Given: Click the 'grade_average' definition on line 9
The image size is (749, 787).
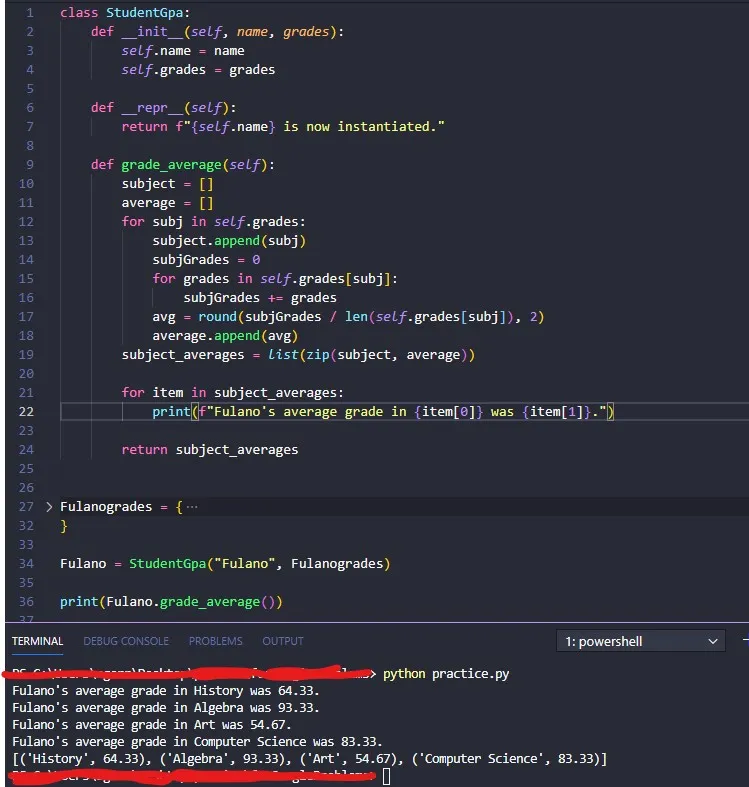Looking at the screenshot, I should click(x=171, y=165).
